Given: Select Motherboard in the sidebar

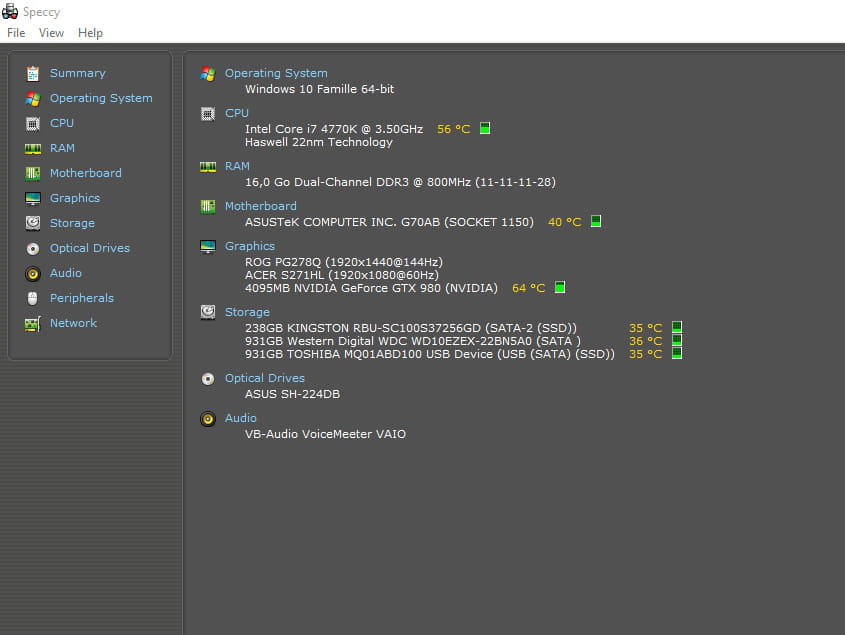Looking at the screenshot, I should click(x=86, y=173).
